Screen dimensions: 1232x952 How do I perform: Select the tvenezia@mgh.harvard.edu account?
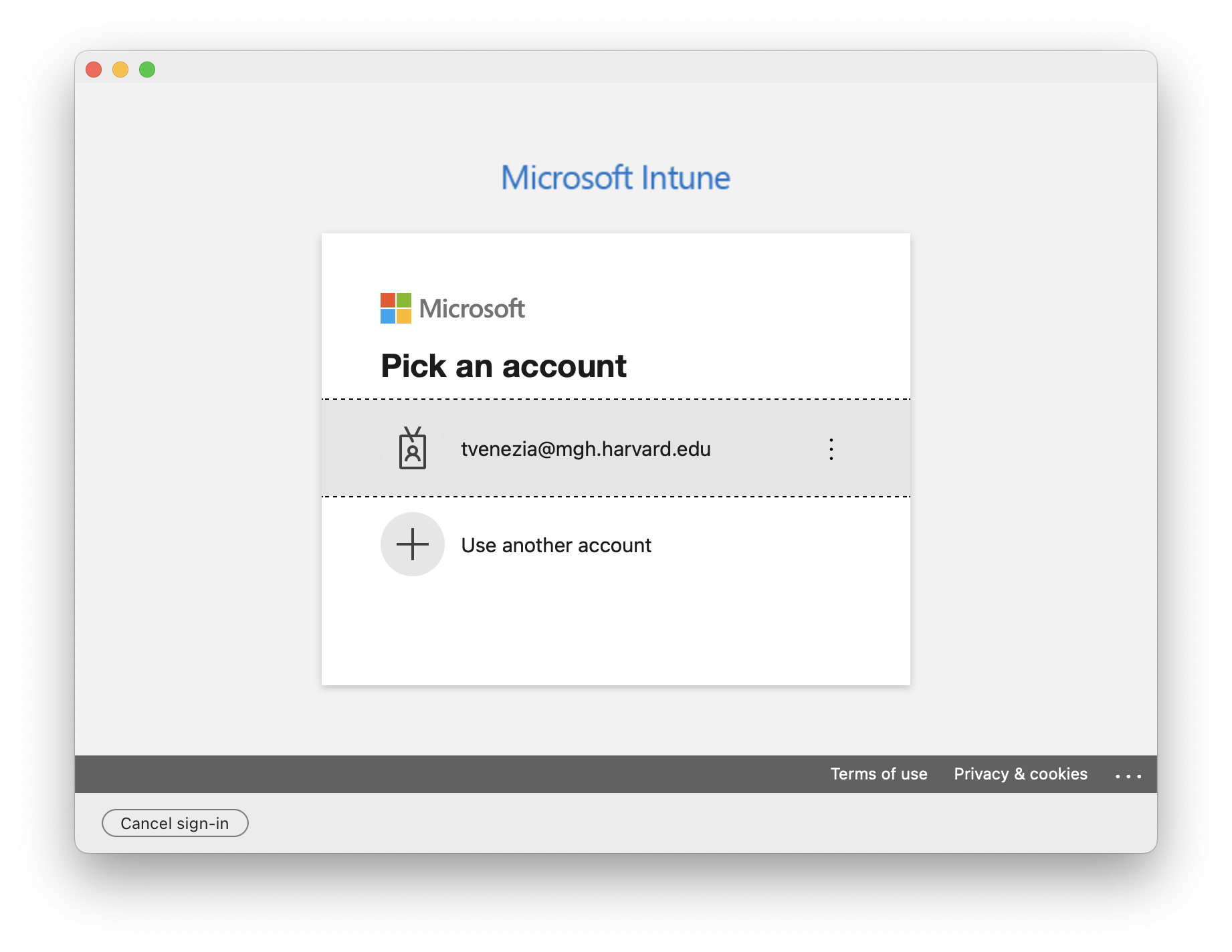pos(615,449)
